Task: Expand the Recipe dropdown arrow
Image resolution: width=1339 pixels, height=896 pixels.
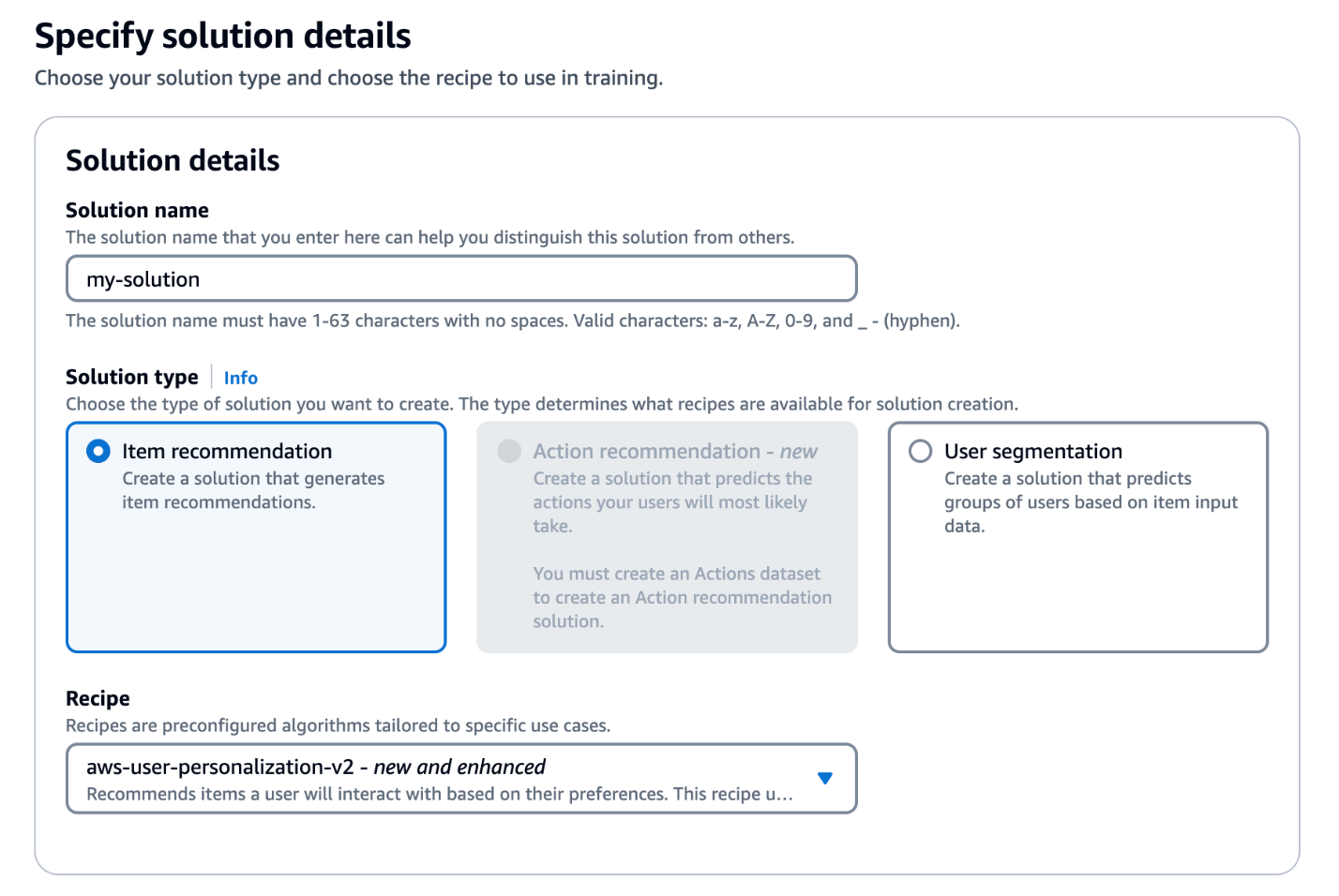Action: (x=825, y=778)
